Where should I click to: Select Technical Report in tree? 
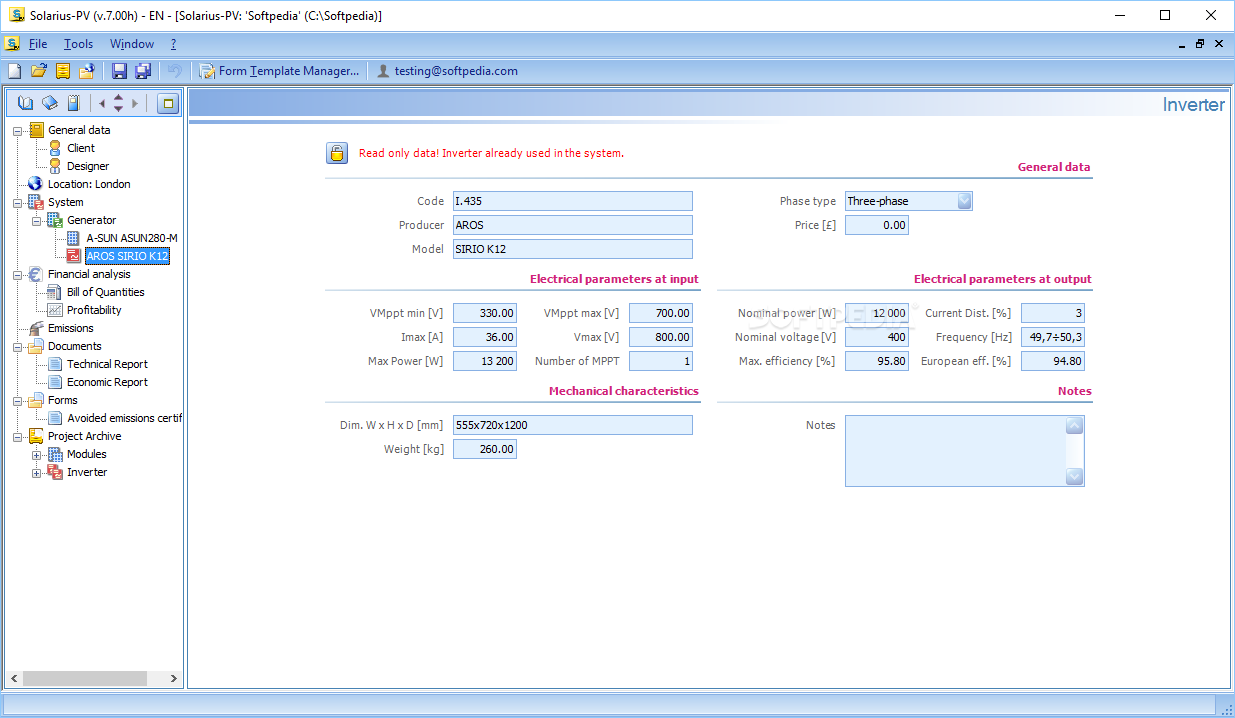[107, 364]
